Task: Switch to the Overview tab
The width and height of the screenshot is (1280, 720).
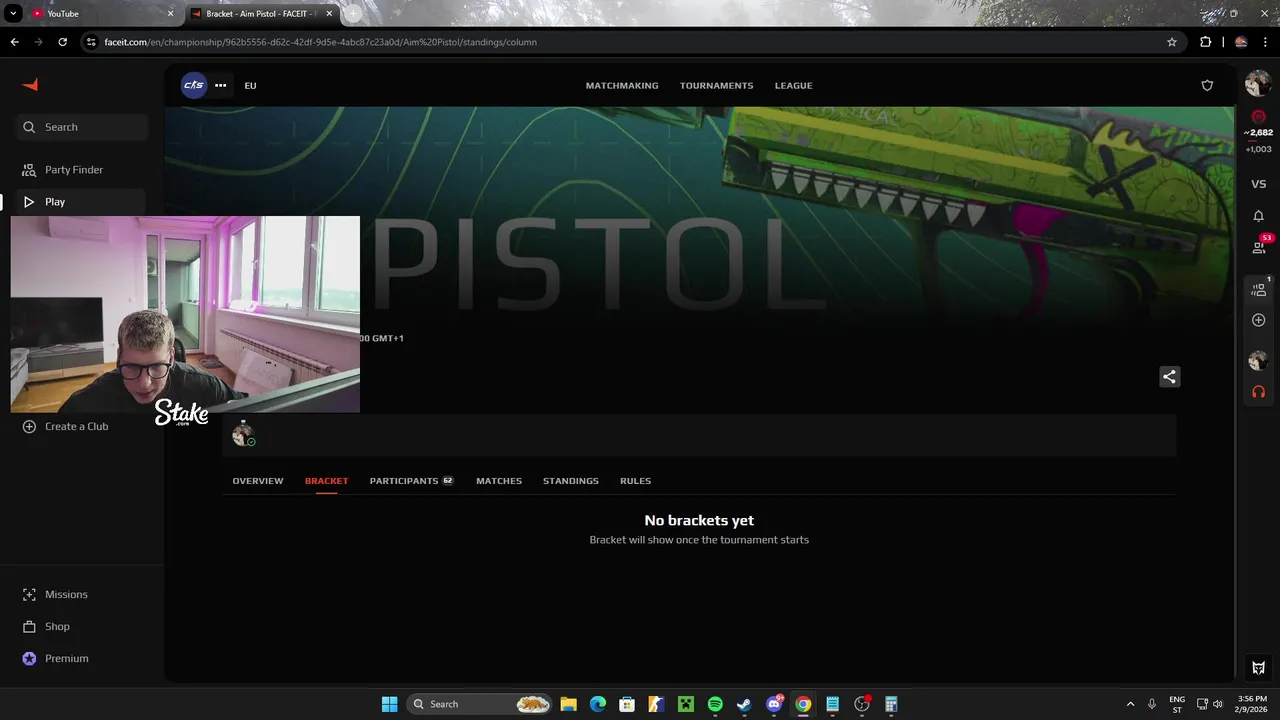Action: [258, 481]
